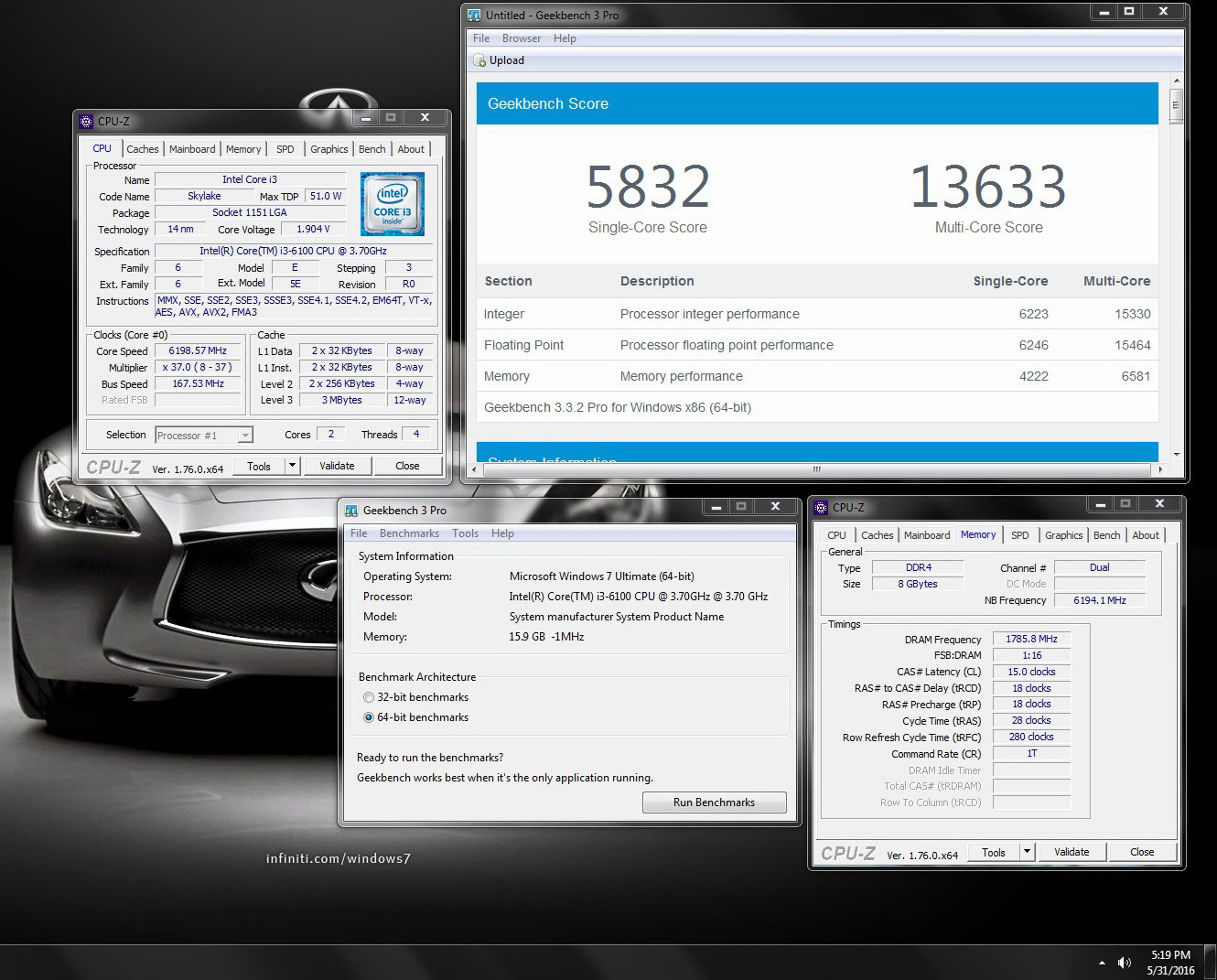Show hidden tray icons arrow
Screen dimensions: 1217x980
pyautogui.click(x=1102, y=963)
